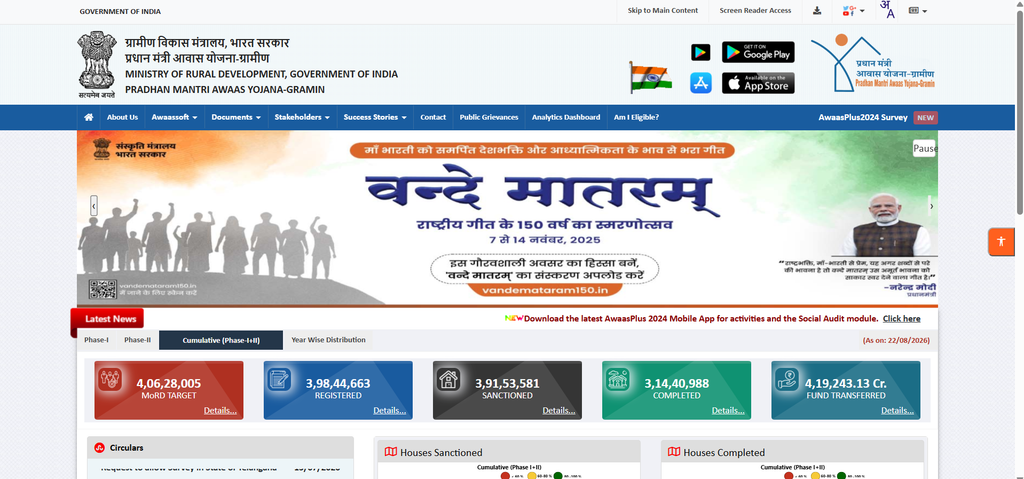The image size is (1024, 479).
Task: Click the Pradhan Mantri Awaas Yojana-Gramin logo
Action: coord(872,63)
